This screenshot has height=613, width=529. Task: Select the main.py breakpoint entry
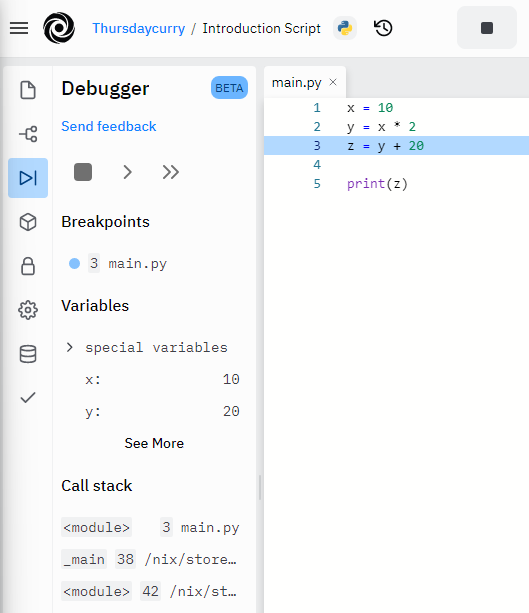click(137, 264)
